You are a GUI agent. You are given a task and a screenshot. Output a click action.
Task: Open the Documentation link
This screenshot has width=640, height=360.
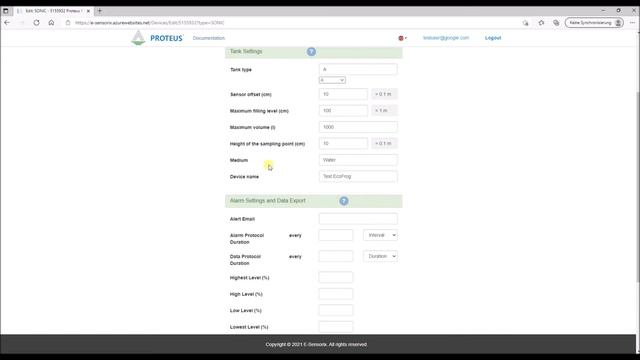point(209,38)
